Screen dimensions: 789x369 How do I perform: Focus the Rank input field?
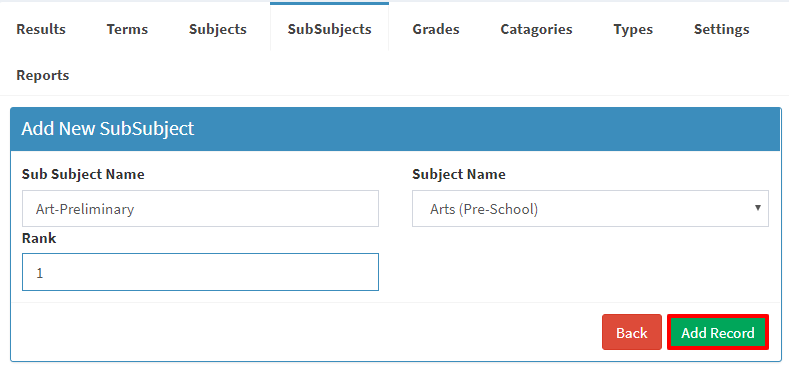pos(200,272)
